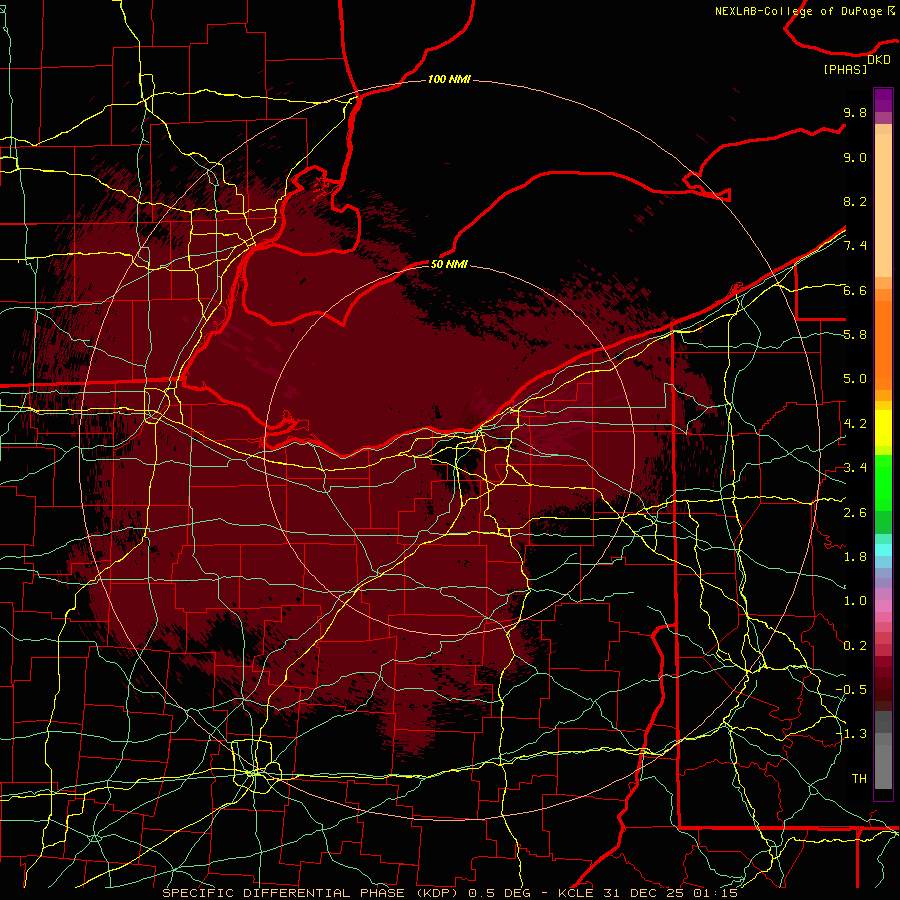Viewport: 900px width, 900px height.
Task: Click the 5.0 value on the scale
Action: coord(855,379)
